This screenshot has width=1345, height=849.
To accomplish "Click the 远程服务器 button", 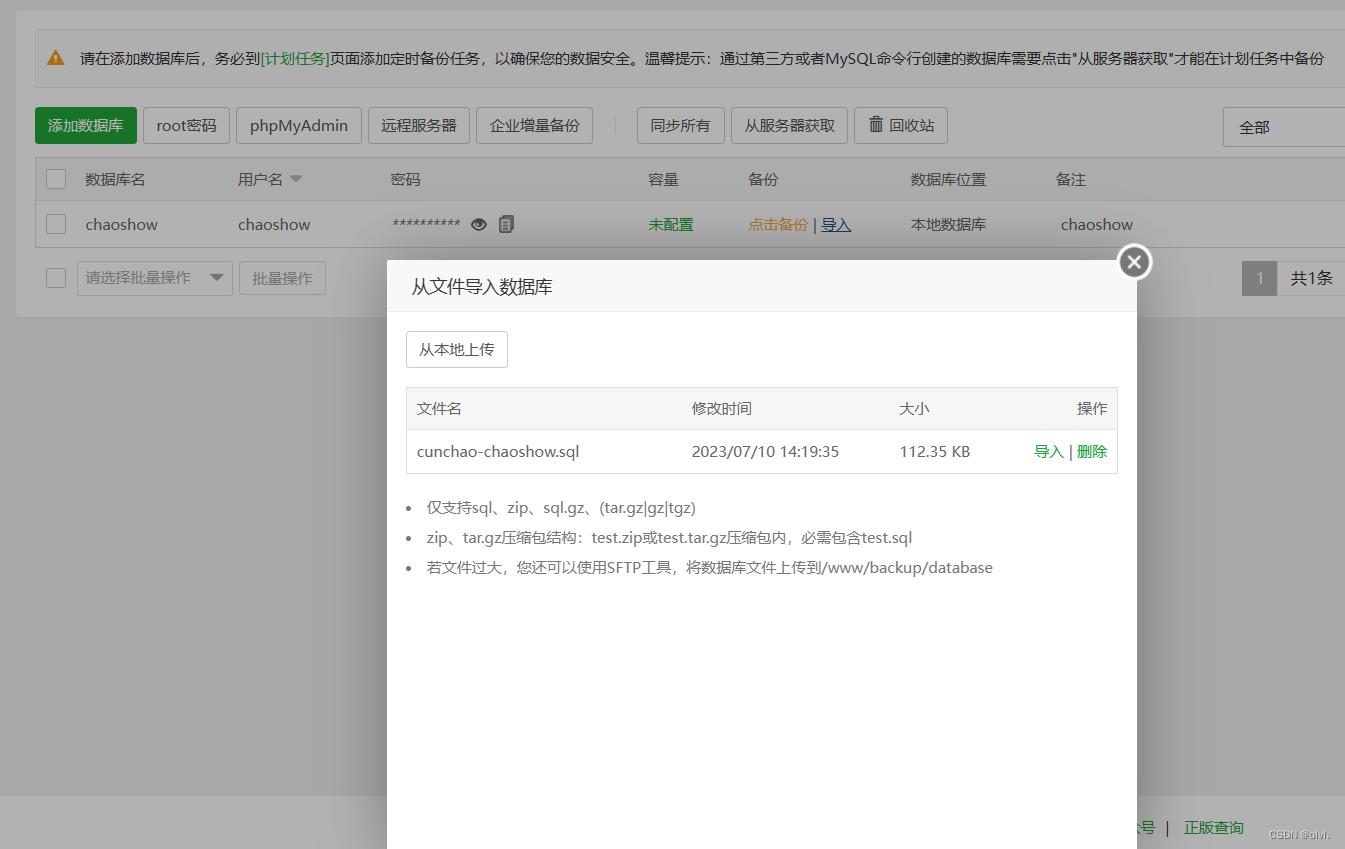I will (419, 125).
